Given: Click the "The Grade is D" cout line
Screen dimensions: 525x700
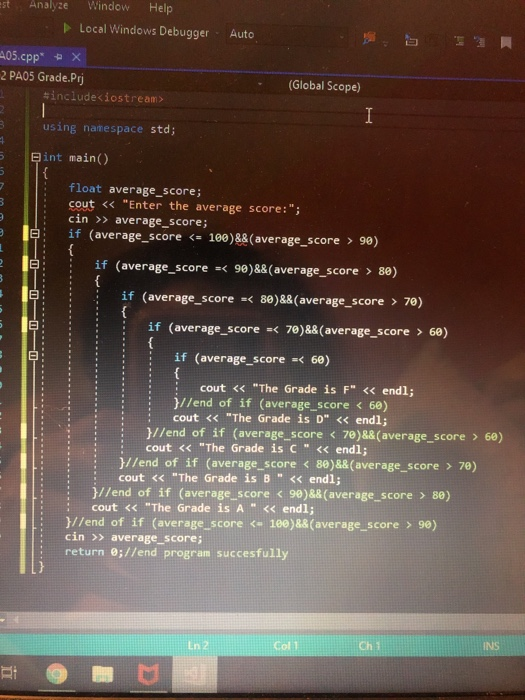Looking at the screenshot, I should [280, 419].
